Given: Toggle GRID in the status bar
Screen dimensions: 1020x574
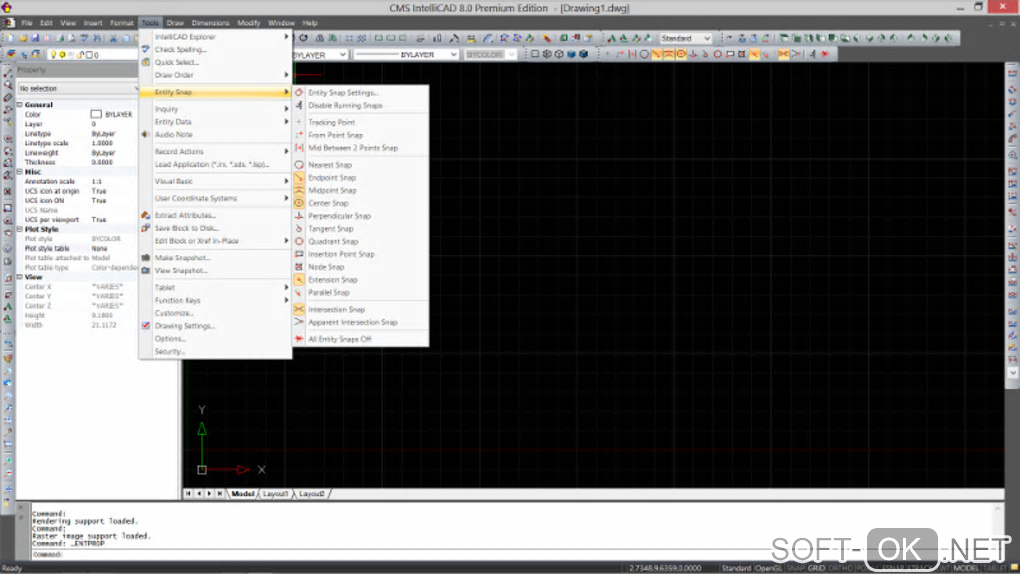Looking at the screenshot, I should pyautogui.click(x=816, y=568).
